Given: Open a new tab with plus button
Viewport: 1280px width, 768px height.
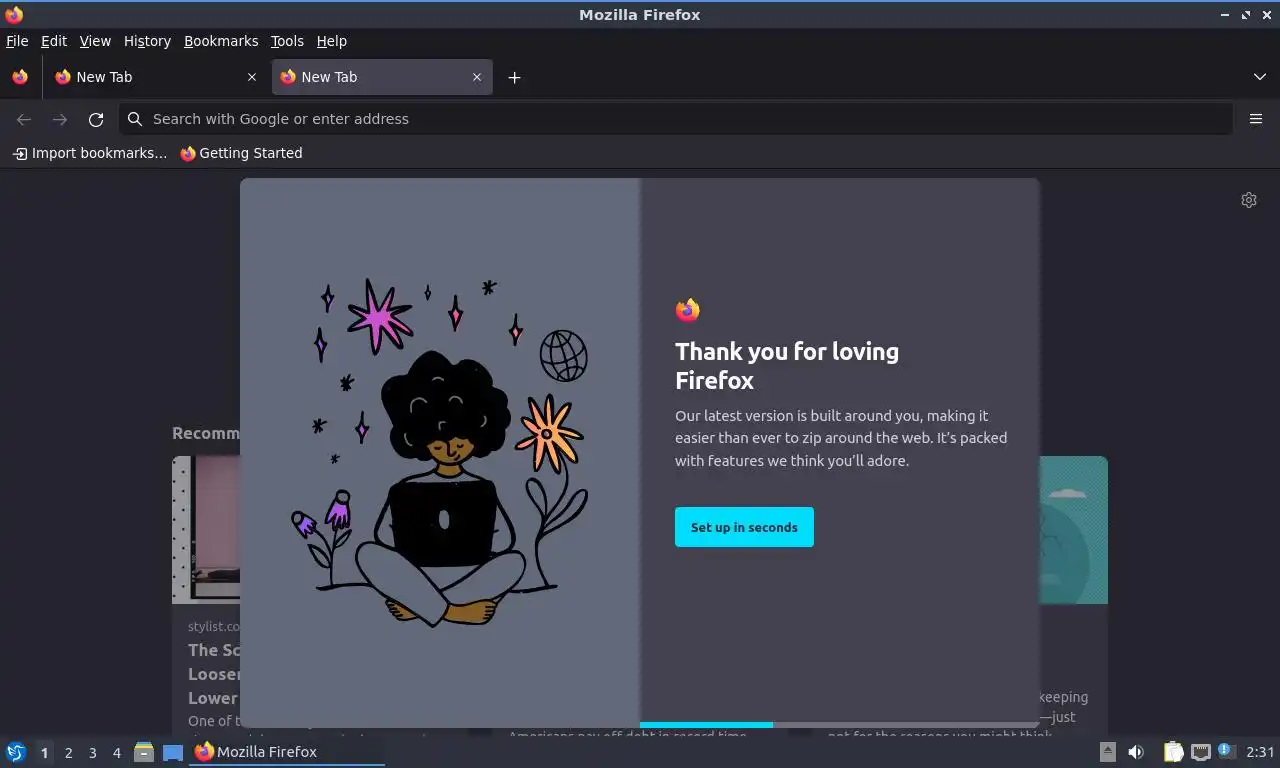Looking at the screenshot, I should click(514, 77).
